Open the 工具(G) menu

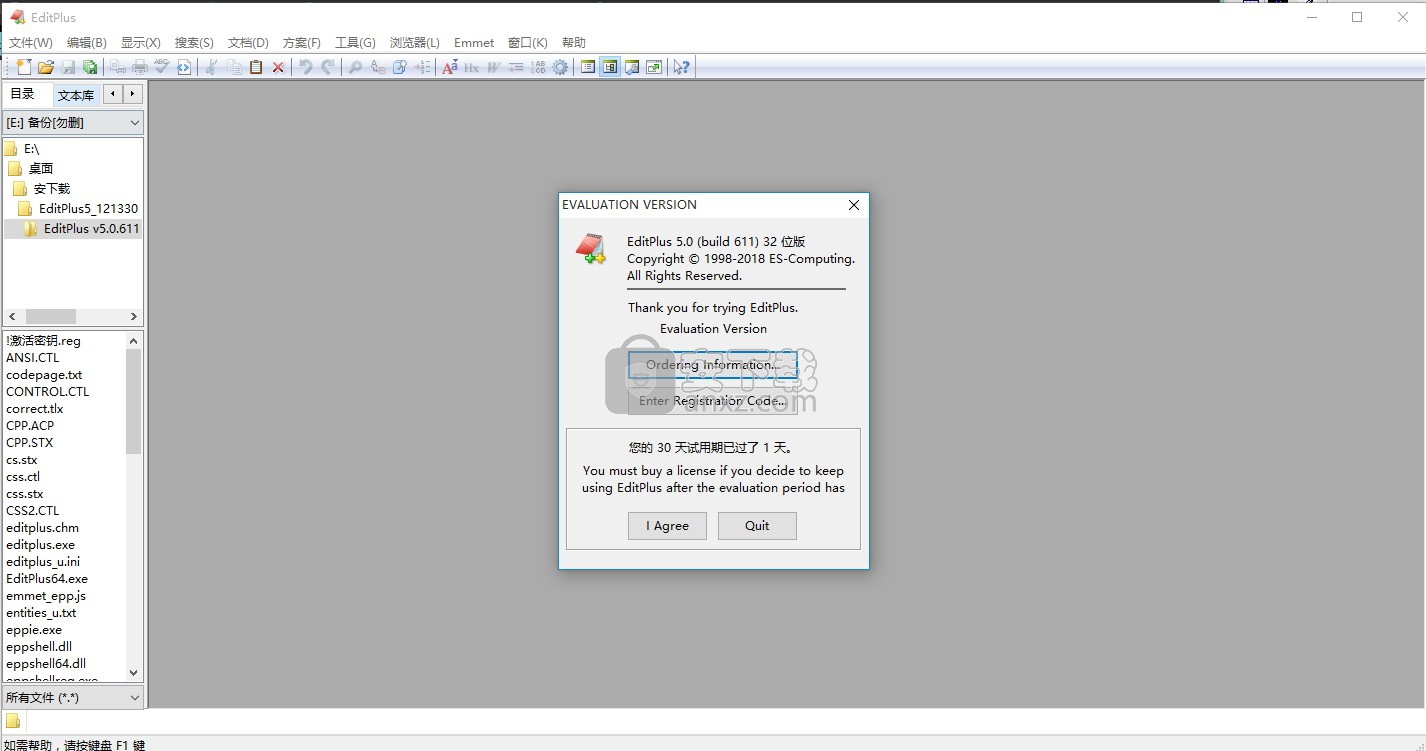point(355,43)
